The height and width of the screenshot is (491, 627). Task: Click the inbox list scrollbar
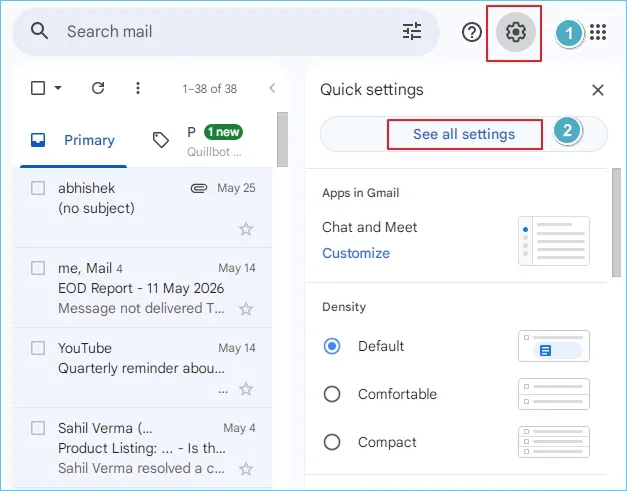[x=282, y=140]
